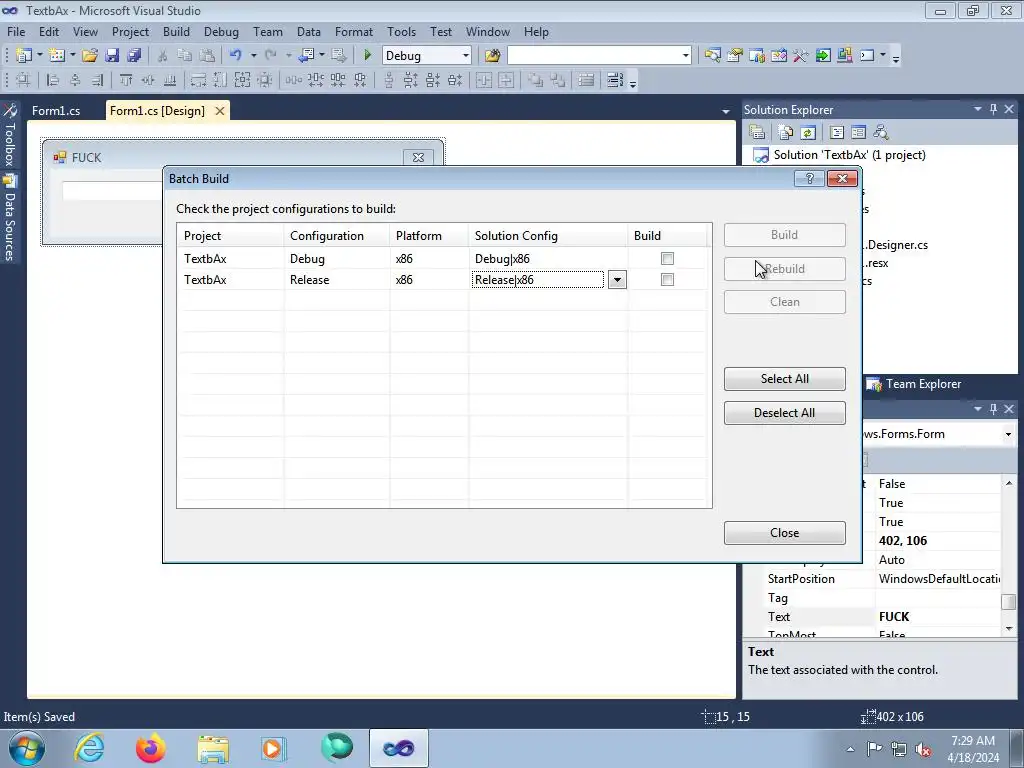Click the Batch Build help question button
1024x768 pixels.
809,179
